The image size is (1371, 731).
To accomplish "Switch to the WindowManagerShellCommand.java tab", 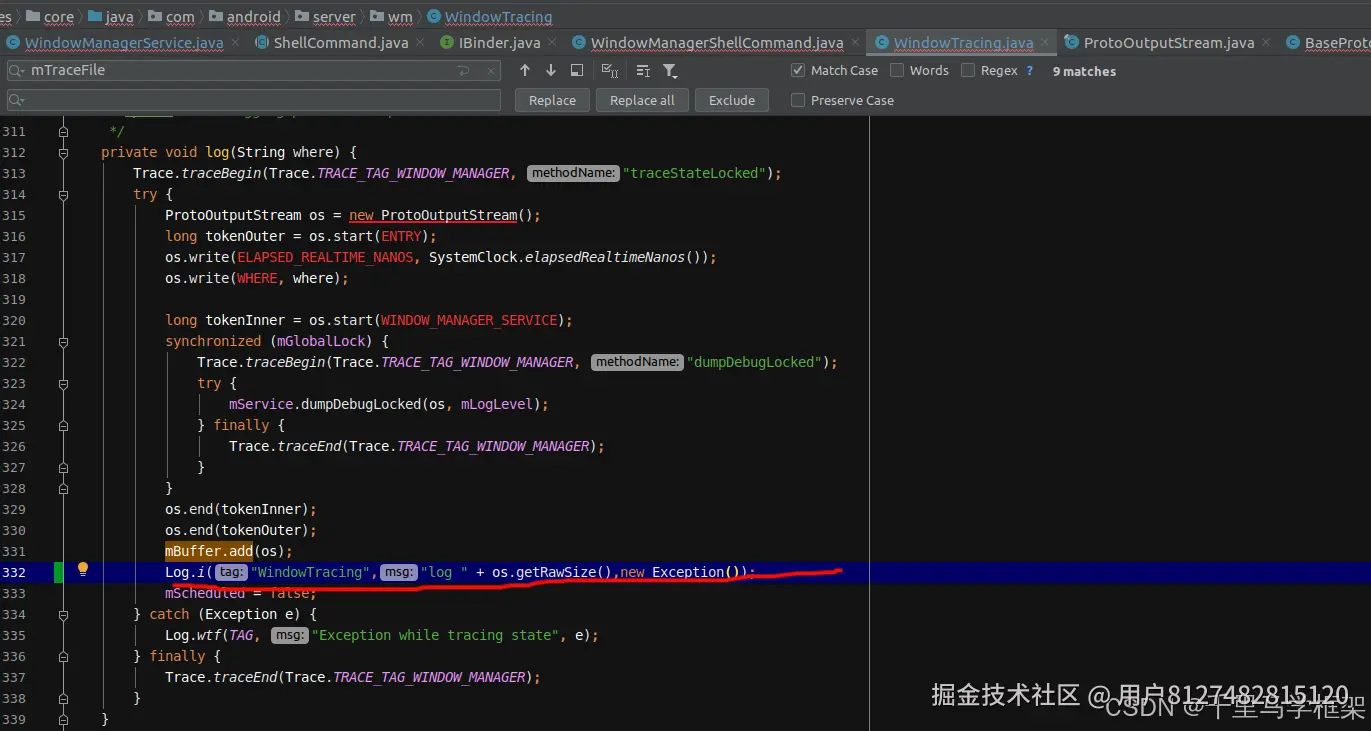I will point(716,43).
